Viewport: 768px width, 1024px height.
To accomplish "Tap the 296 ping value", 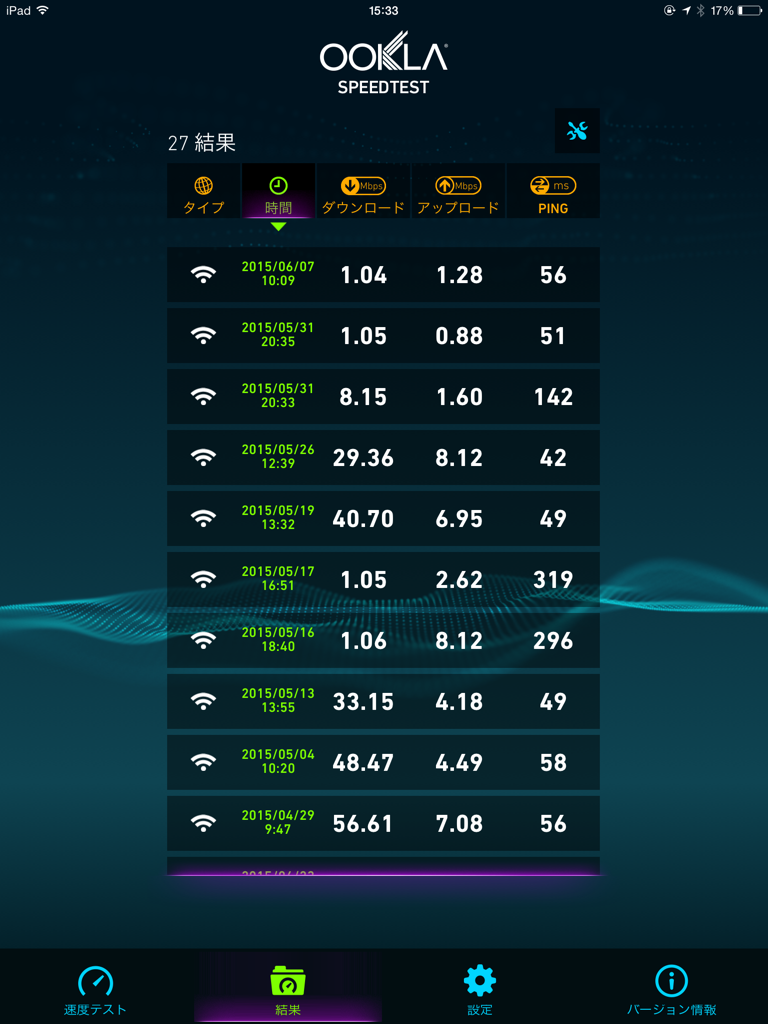I will tap(553, 641).
